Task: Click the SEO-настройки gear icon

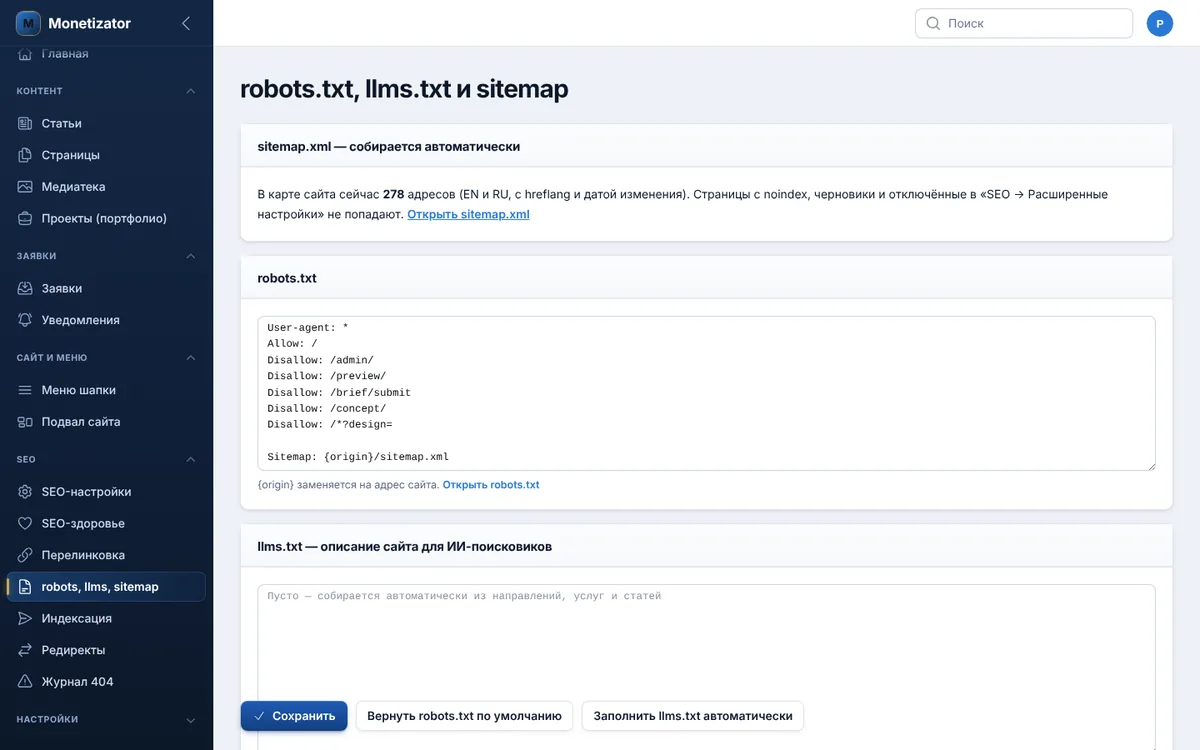Action: [x=25, y=492]
